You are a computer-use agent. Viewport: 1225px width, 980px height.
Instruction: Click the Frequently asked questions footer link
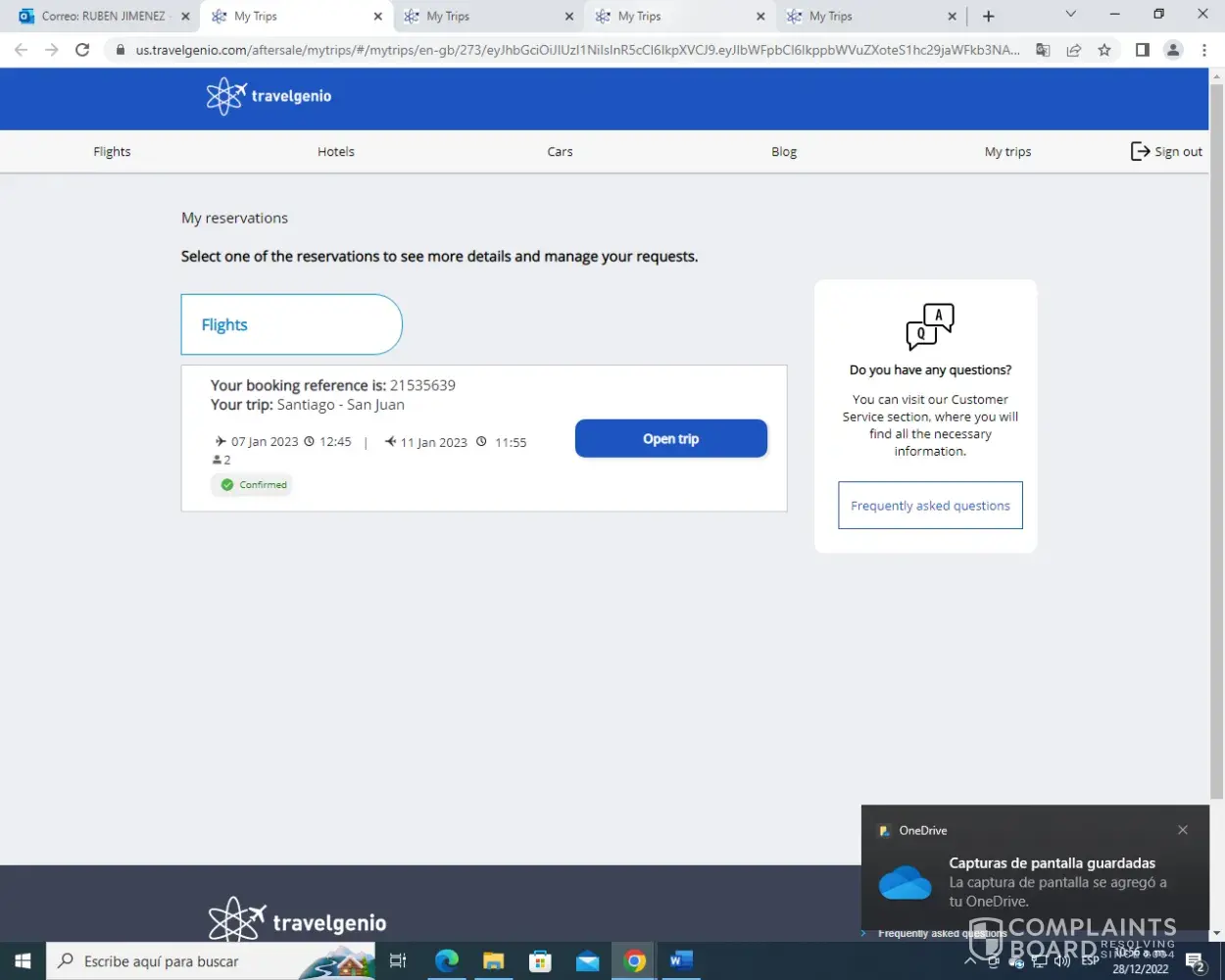pos(942,933)
